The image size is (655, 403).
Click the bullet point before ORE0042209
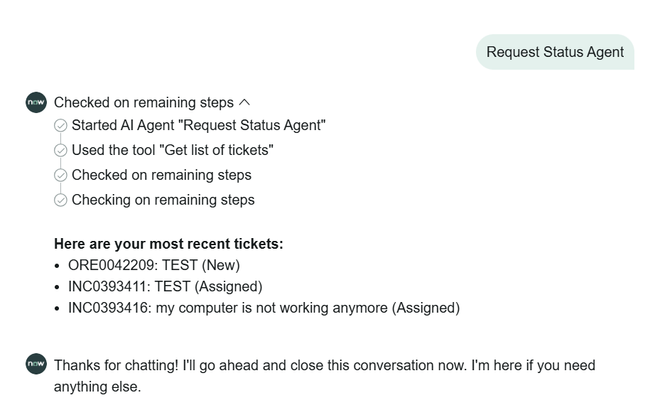(x=58, y=265)
